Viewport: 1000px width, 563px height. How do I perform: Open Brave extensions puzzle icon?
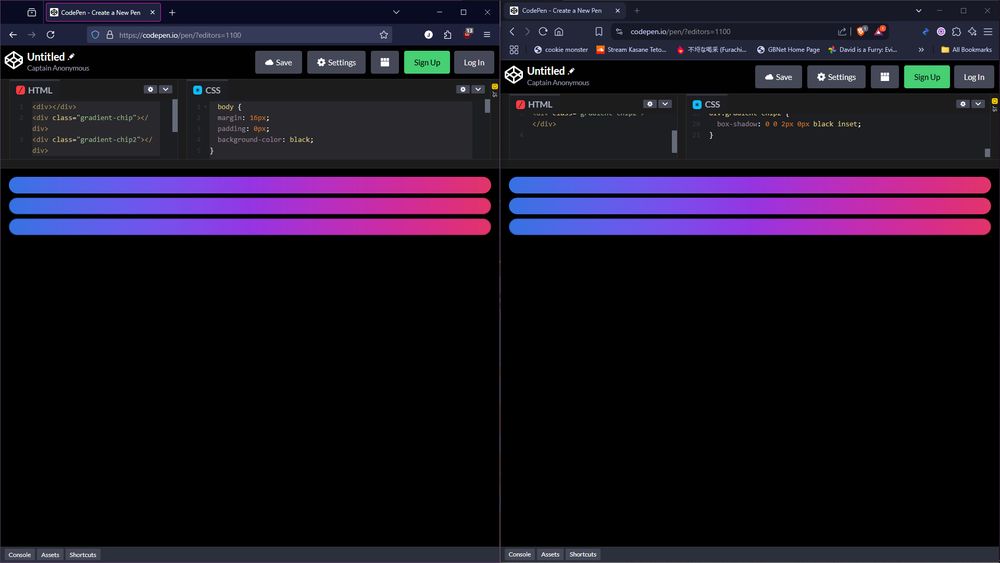(957, 31)
